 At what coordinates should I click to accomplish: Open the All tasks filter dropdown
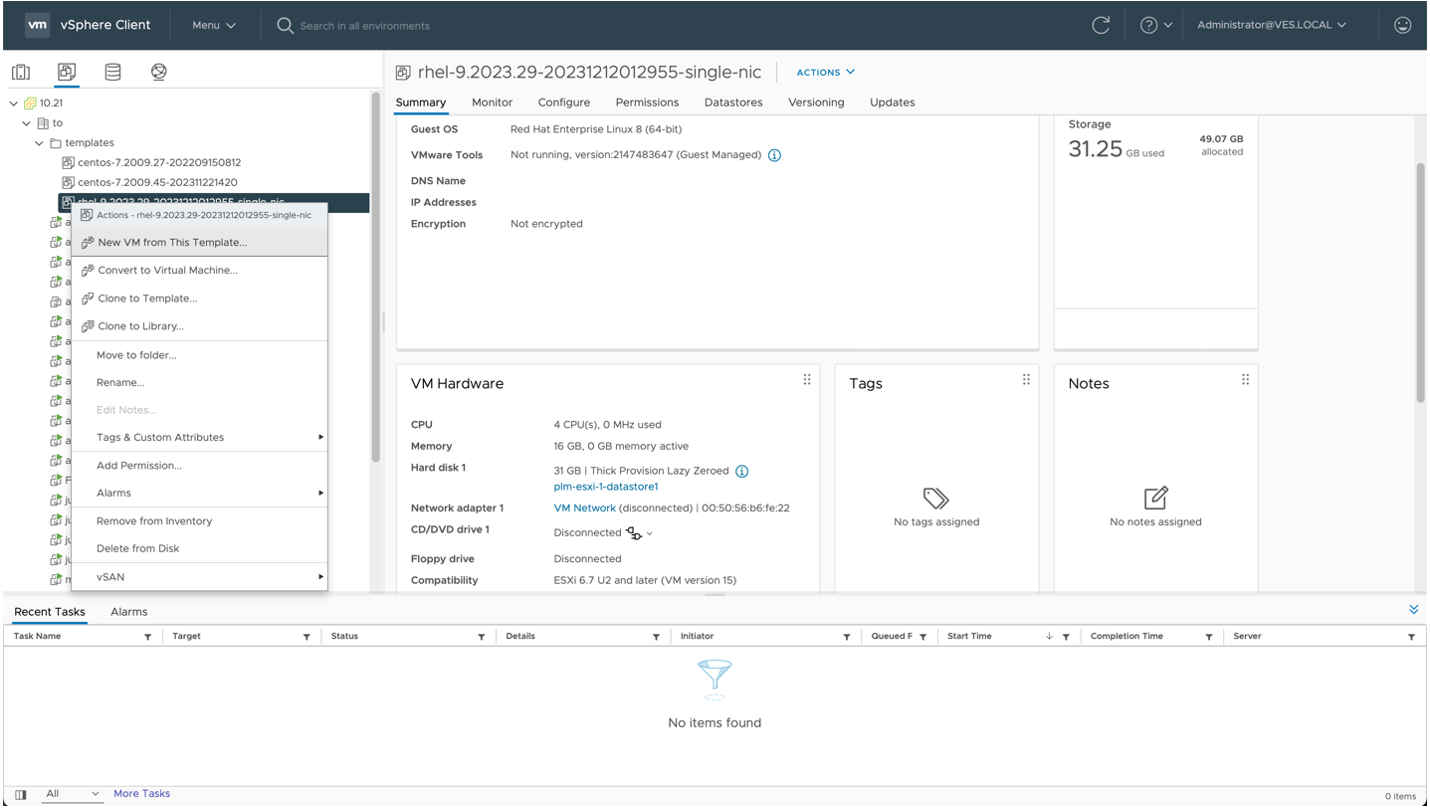tap(68, 793)
